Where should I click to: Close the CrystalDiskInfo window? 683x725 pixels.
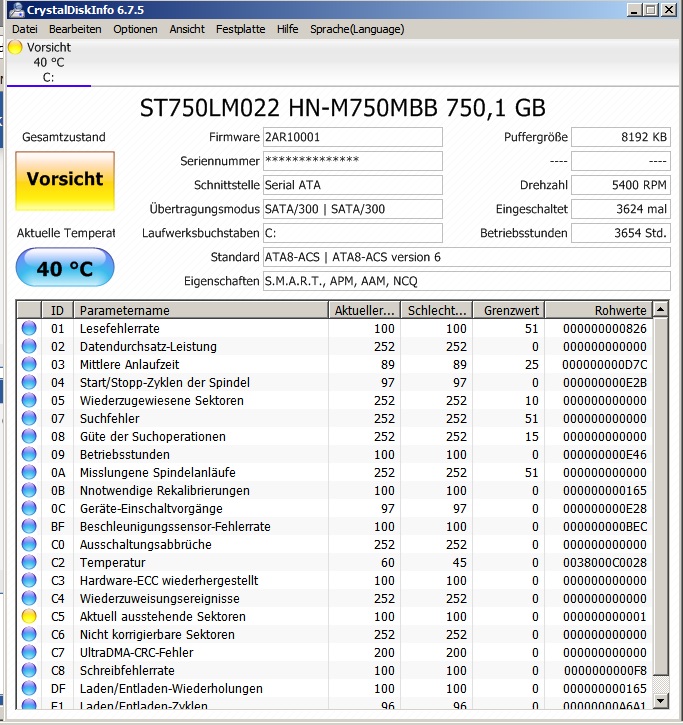point(669,10)
